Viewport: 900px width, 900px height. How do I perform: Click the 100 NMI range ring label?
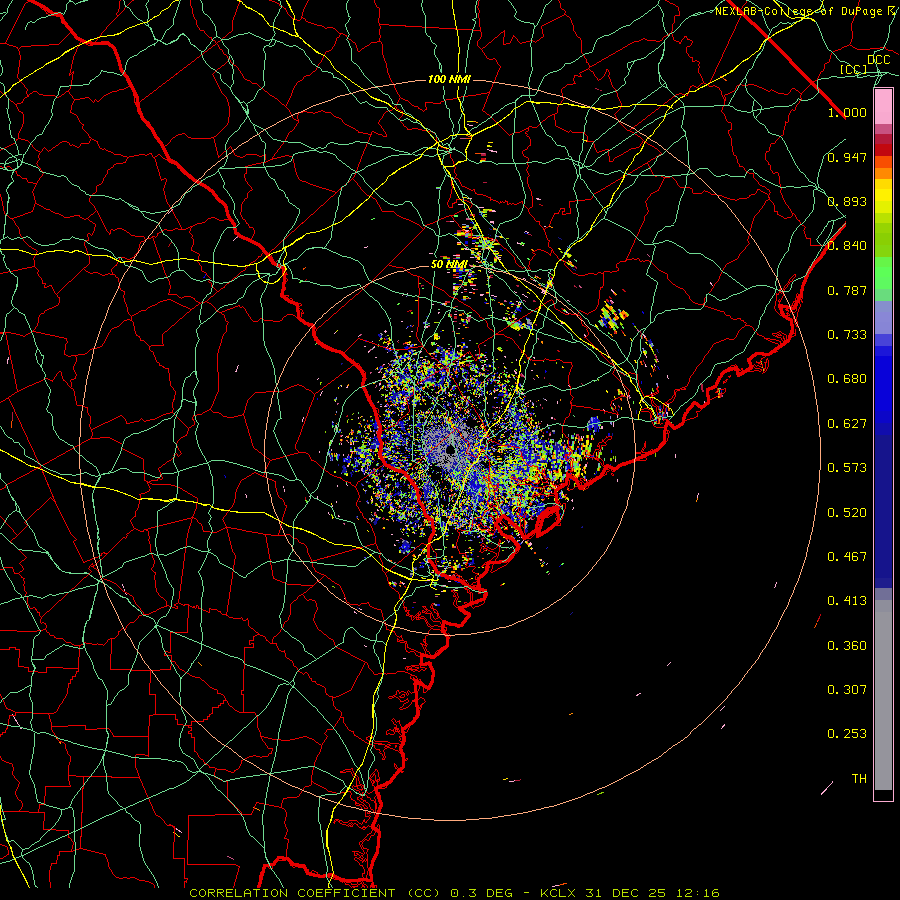click(x=449, y=79)
